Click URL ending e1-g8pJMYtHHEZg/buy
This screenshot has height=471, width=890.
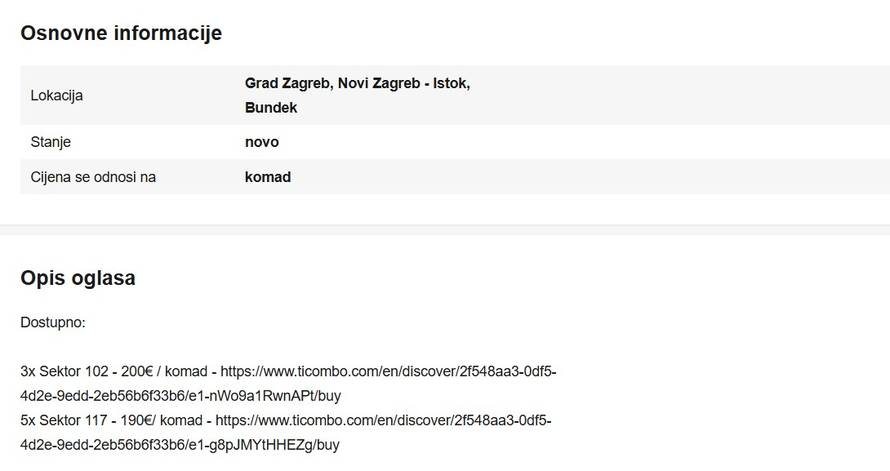[x=180, y=444]
